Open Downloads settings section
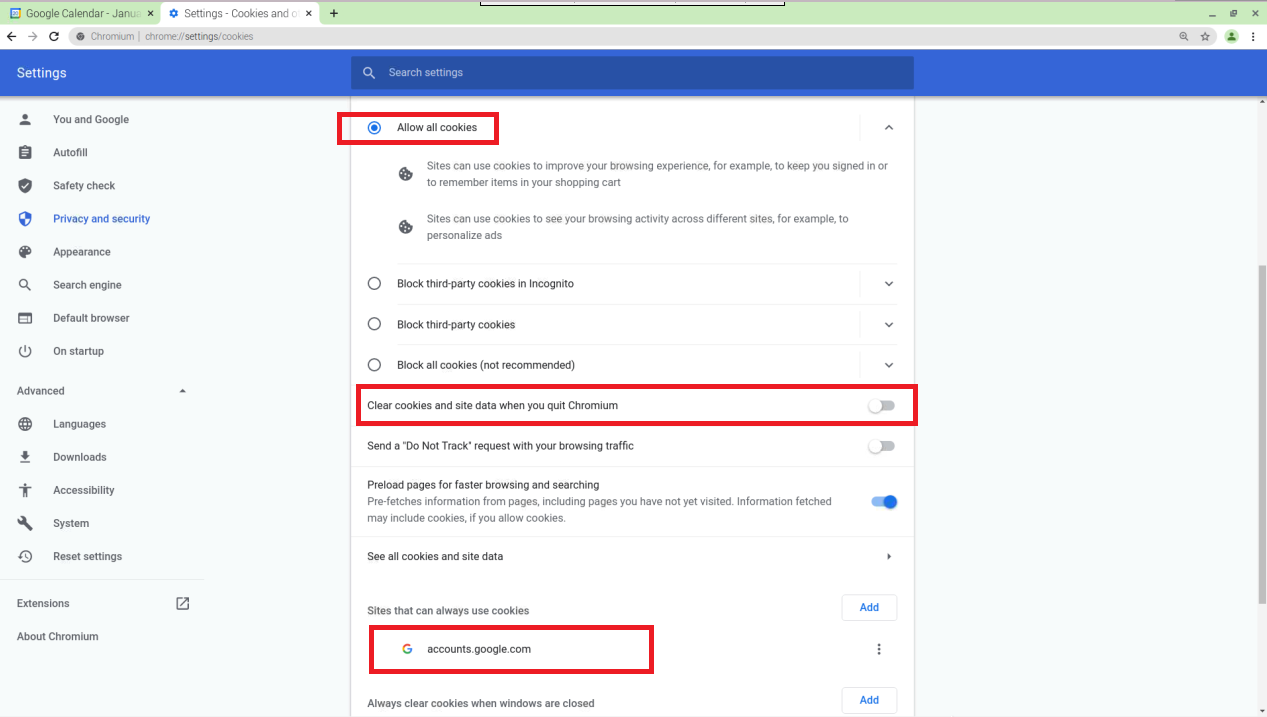The image size is (1267, 717). click(80, 457)
